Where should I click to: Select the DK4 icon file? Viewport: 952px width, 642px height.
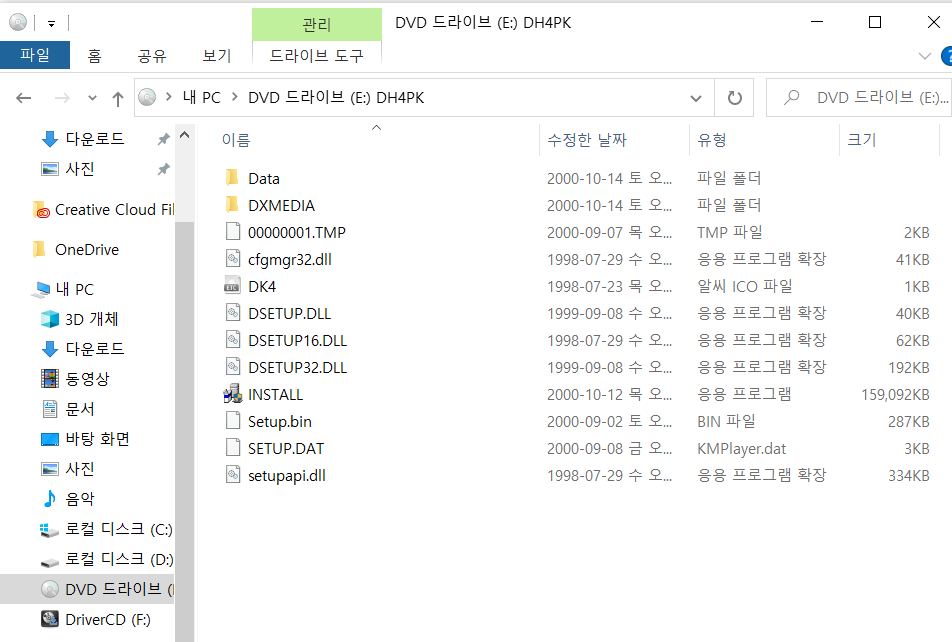point(233,286)
